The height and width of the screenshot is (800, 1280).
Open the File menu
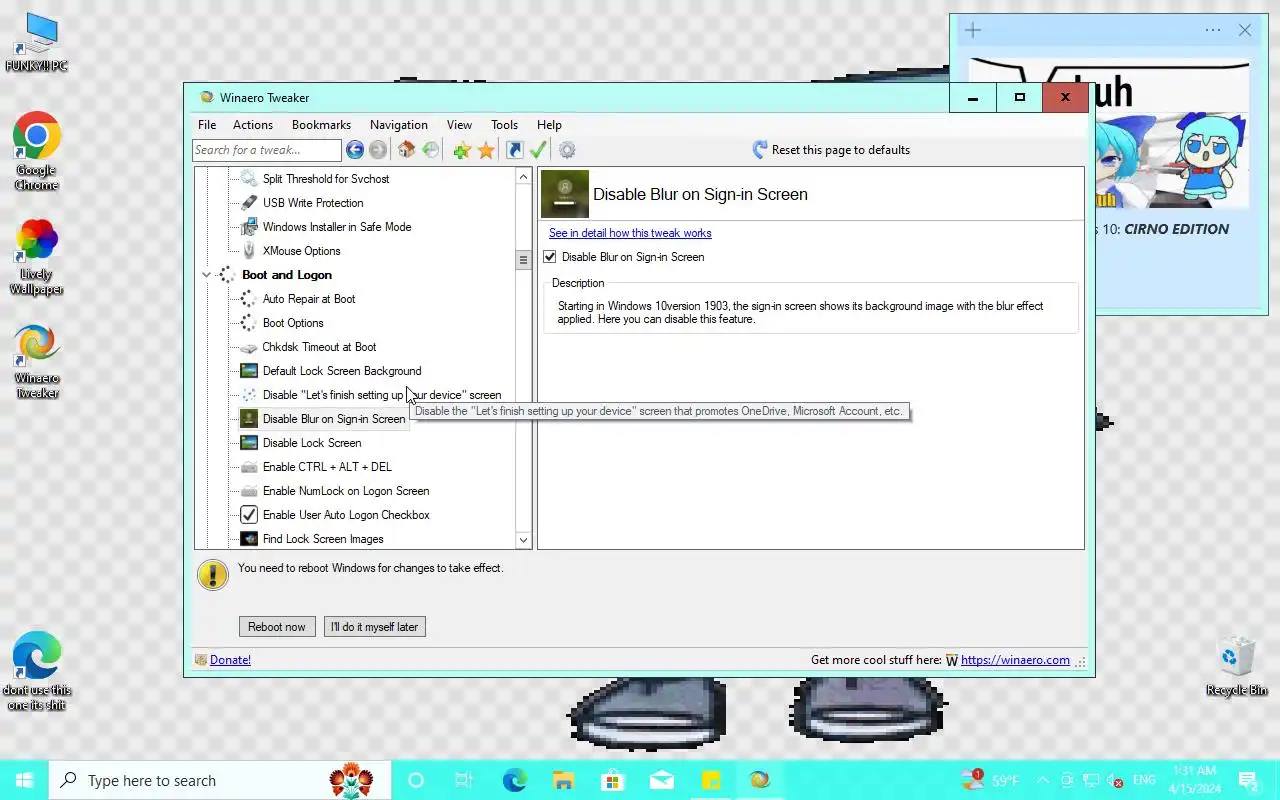pos(207,125)
